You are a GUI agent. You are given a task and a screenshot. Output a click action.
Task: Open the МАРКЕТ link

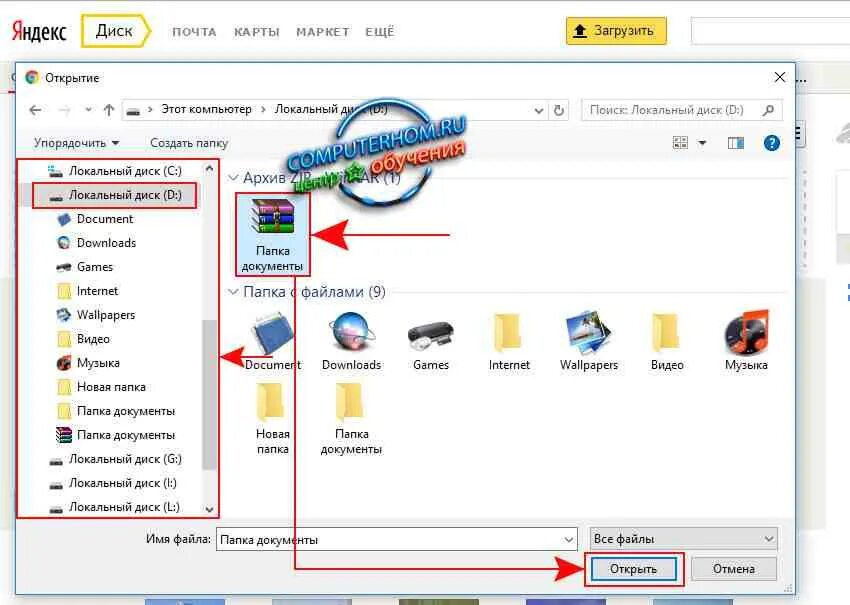click(x=323, y=32)
